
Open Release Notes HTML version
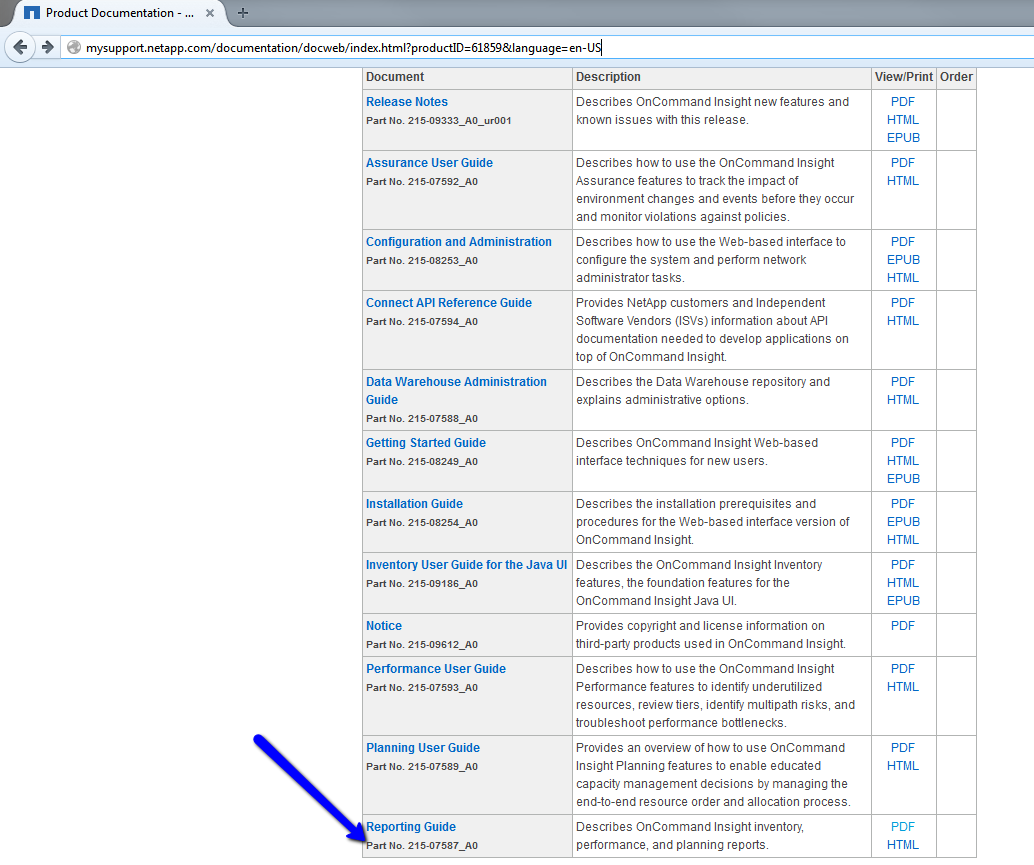(903, 120)
